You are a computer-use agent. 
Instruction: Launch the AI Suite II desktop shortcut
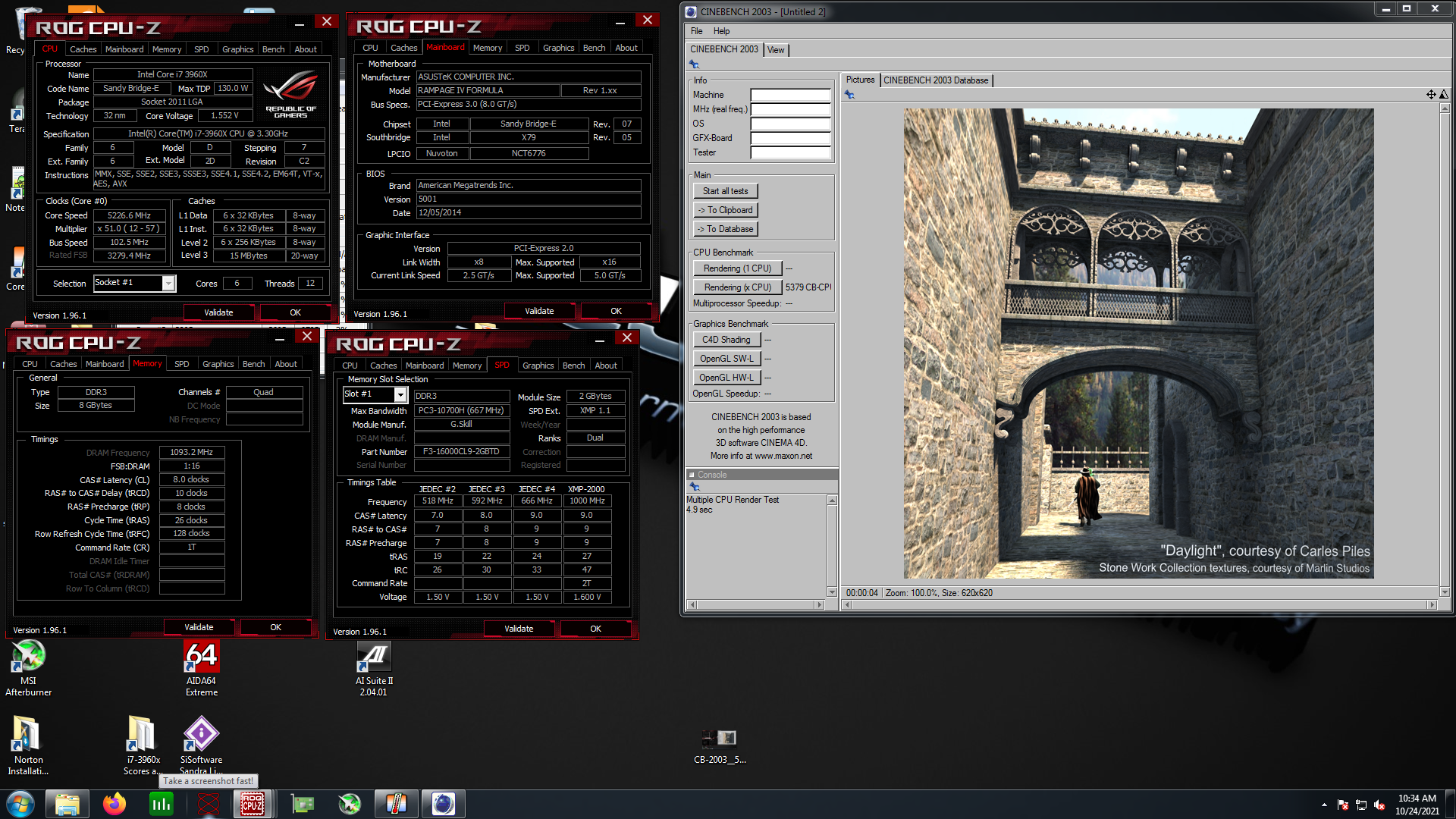[x=374, y=668]
